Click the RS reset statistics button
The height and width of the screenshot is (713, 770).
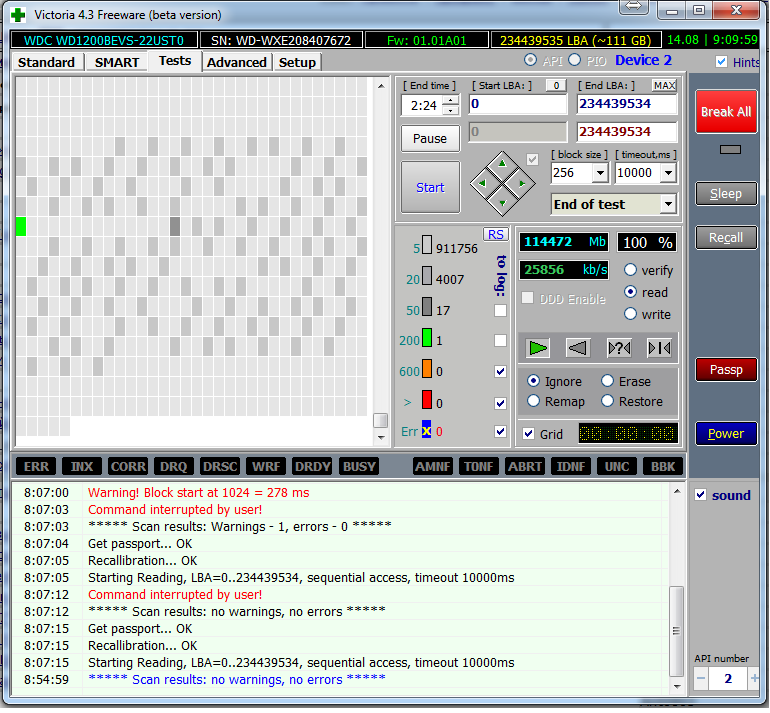click(x=496, y=234)
